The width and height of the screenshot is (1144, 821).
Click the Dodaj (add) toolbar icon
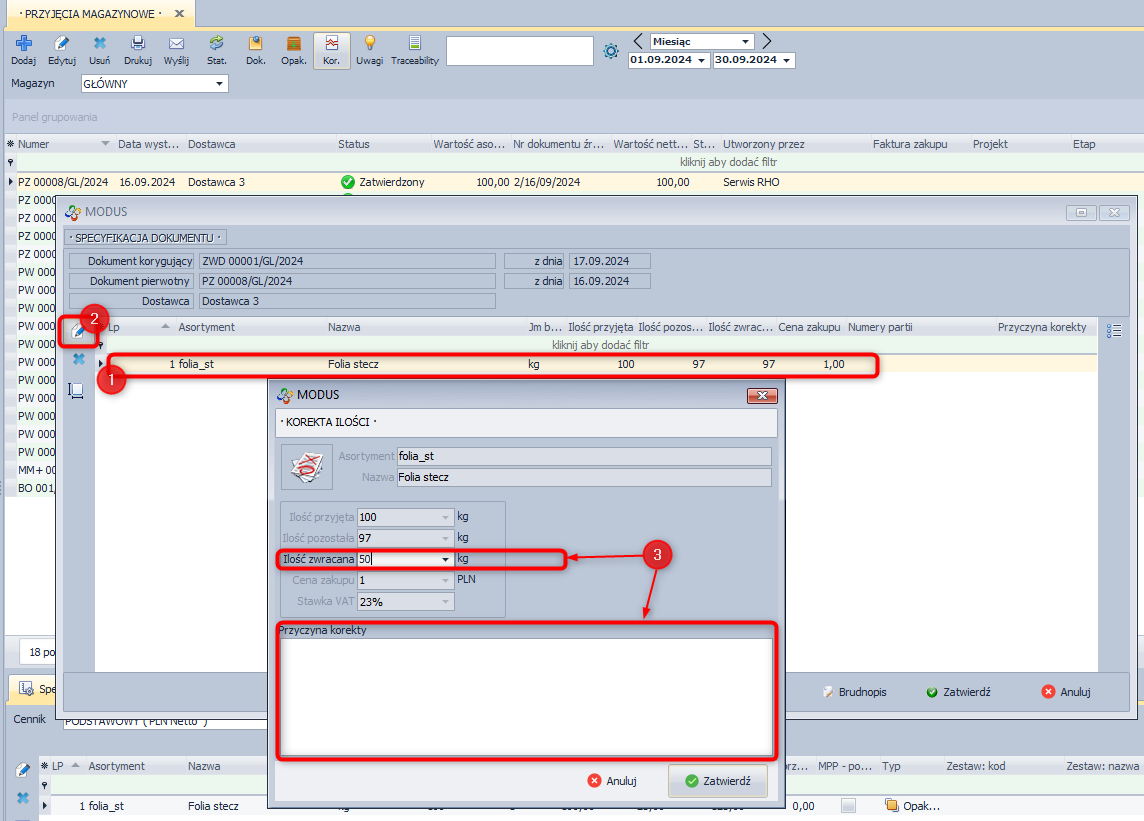[23, 48]
